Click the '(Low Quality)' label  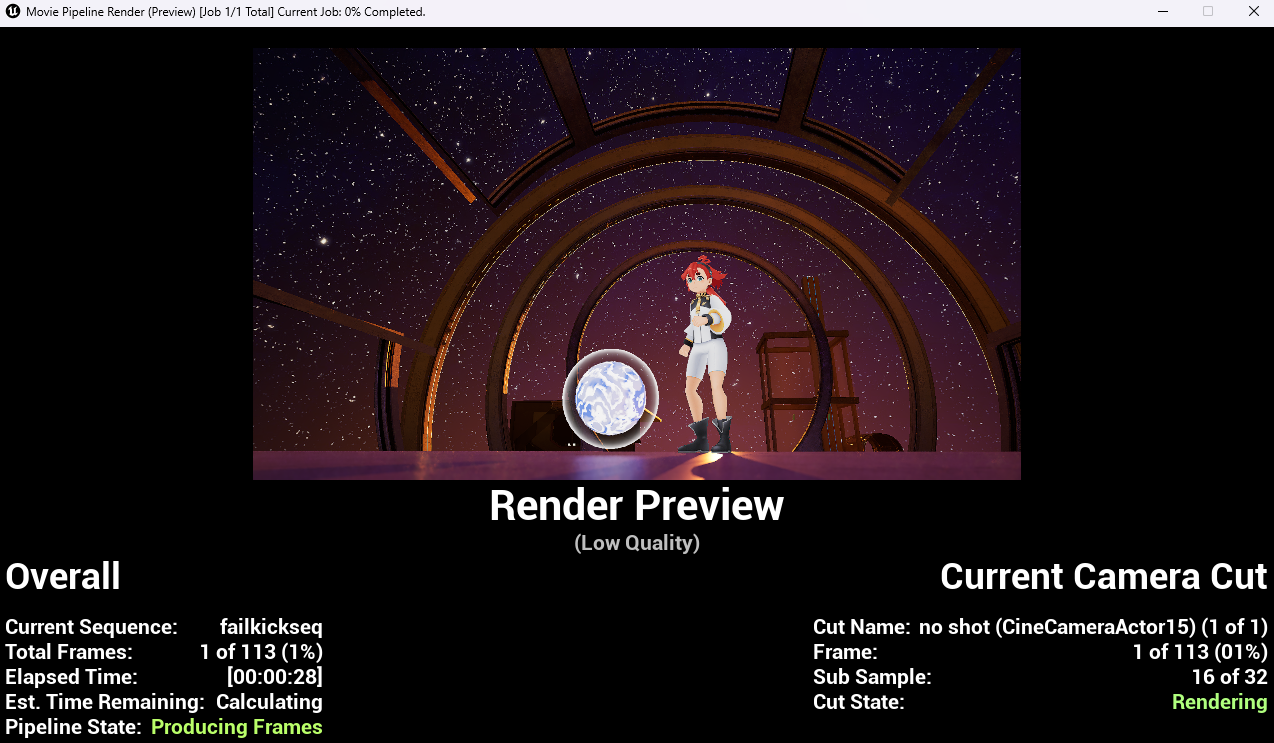point(637,543)
